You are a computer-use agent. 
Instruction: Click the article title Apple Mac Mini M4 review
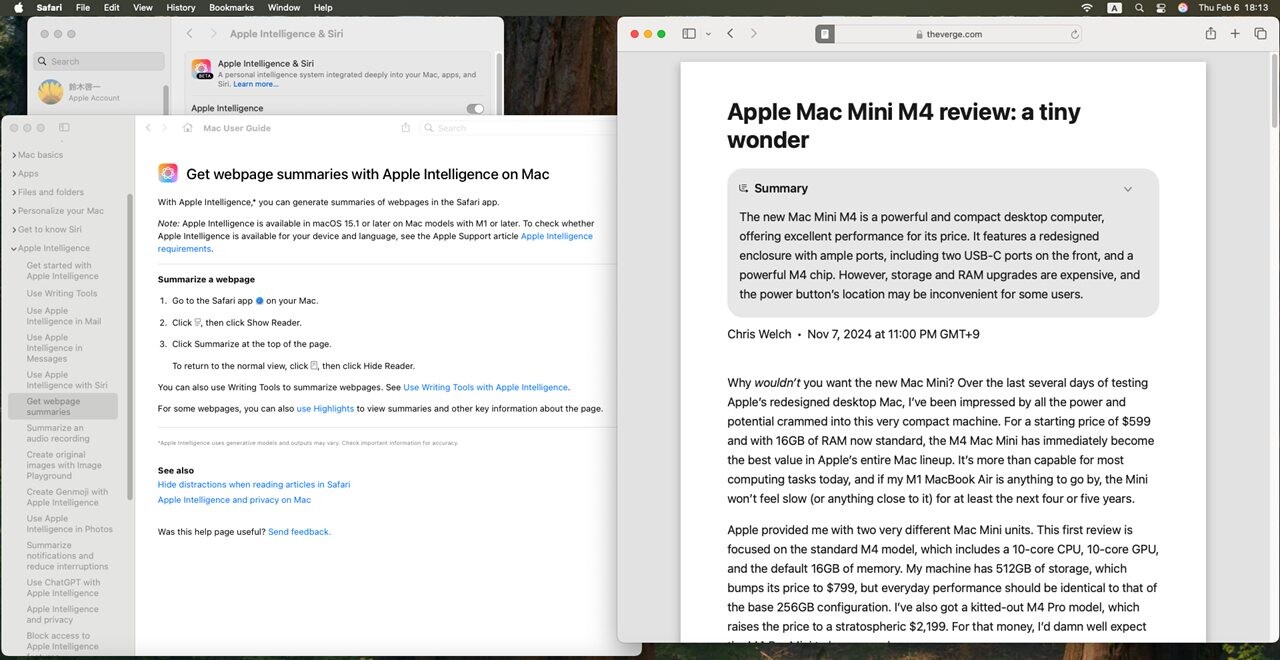(x=903, y=125)
